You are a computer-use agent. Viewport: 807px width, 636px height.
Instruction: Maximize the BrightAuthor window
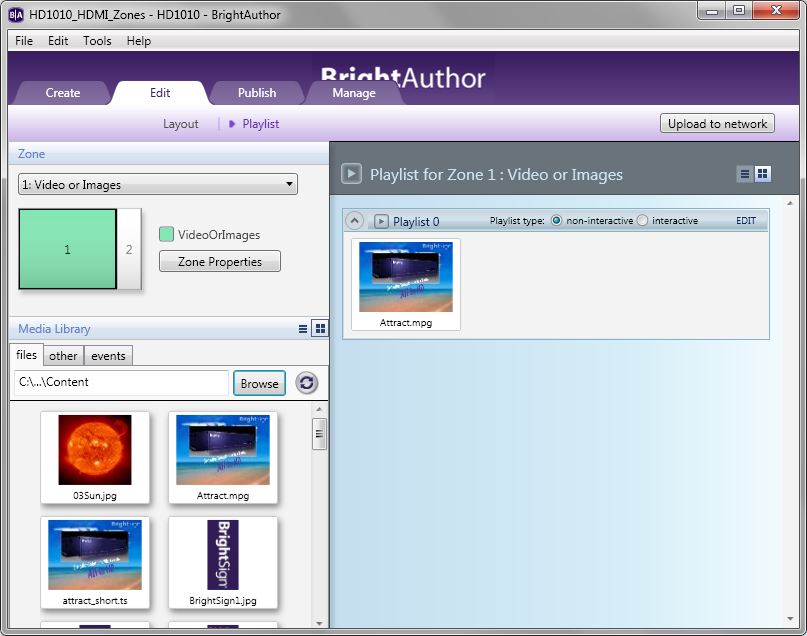[x=739, y=10]
